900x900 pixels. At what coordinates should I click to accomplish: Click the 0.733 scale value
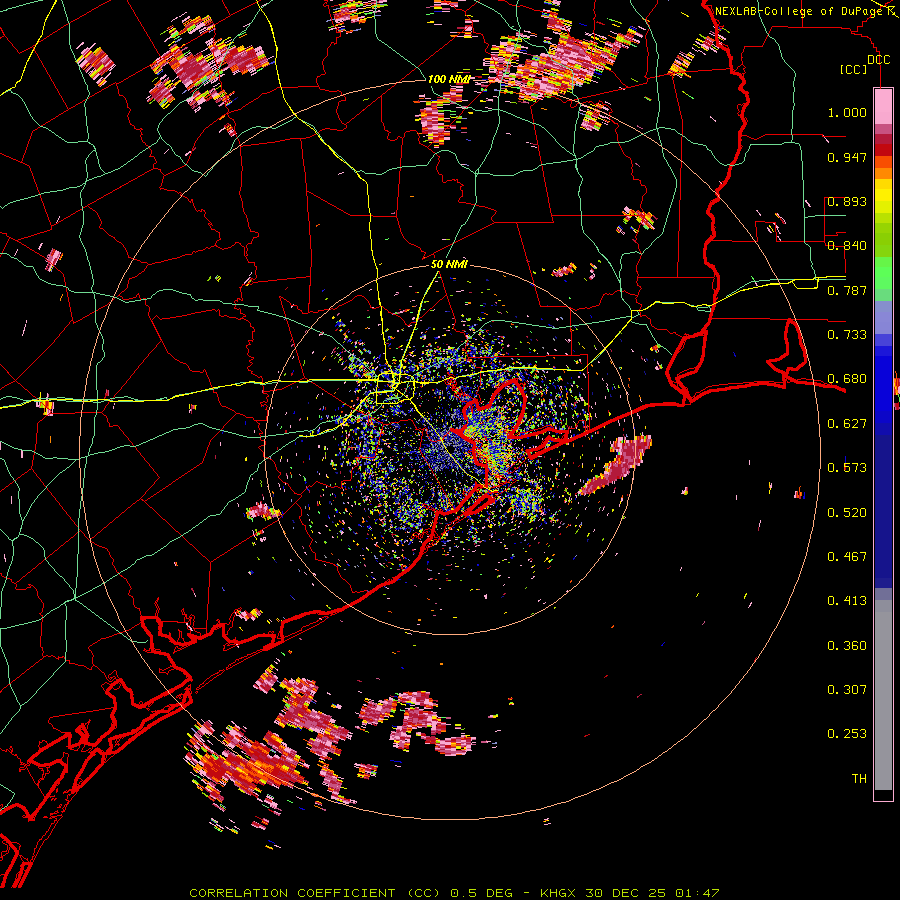tap(847, 335)
